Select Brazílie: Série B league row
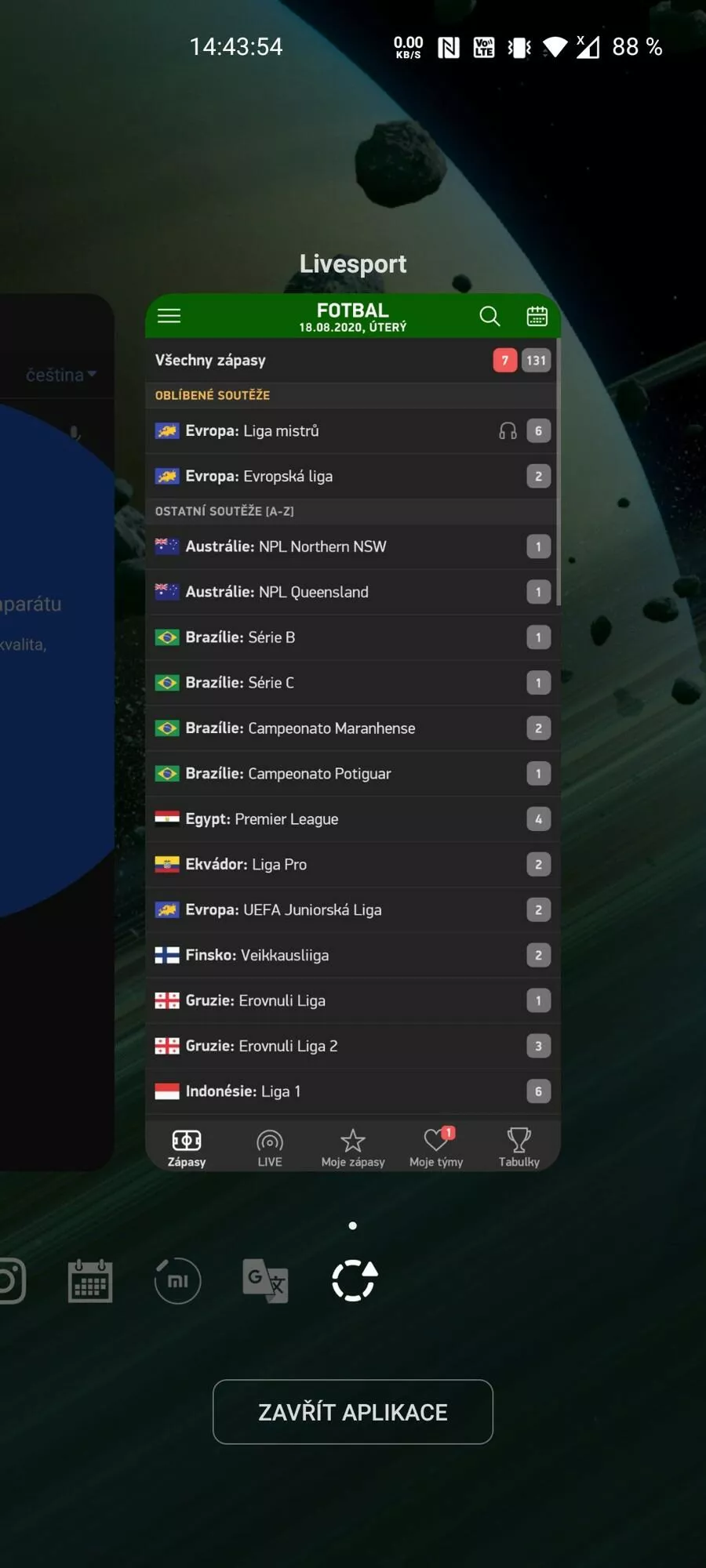 (351, 637)
